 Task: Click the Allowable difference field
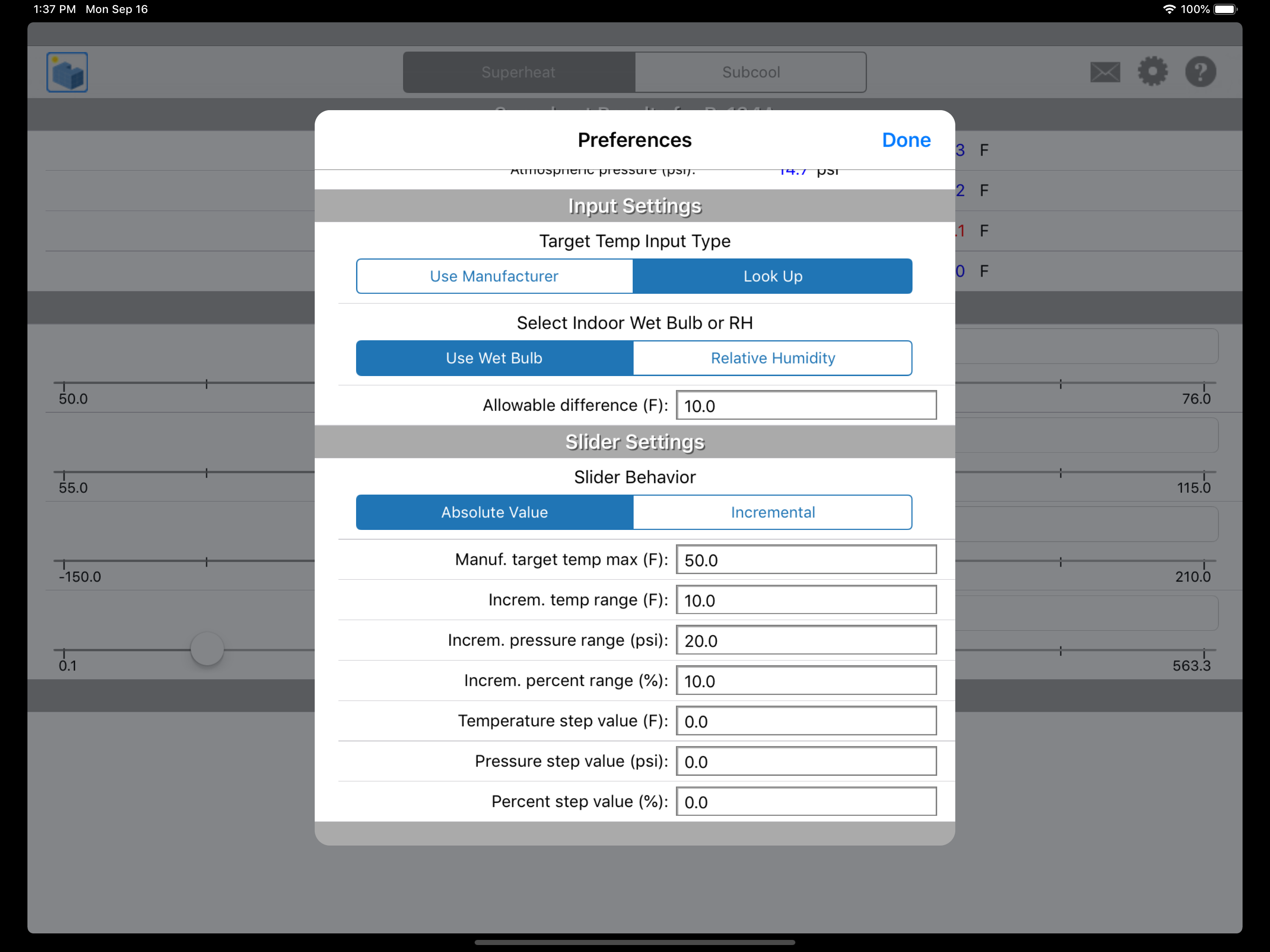(x=806, y=406)
